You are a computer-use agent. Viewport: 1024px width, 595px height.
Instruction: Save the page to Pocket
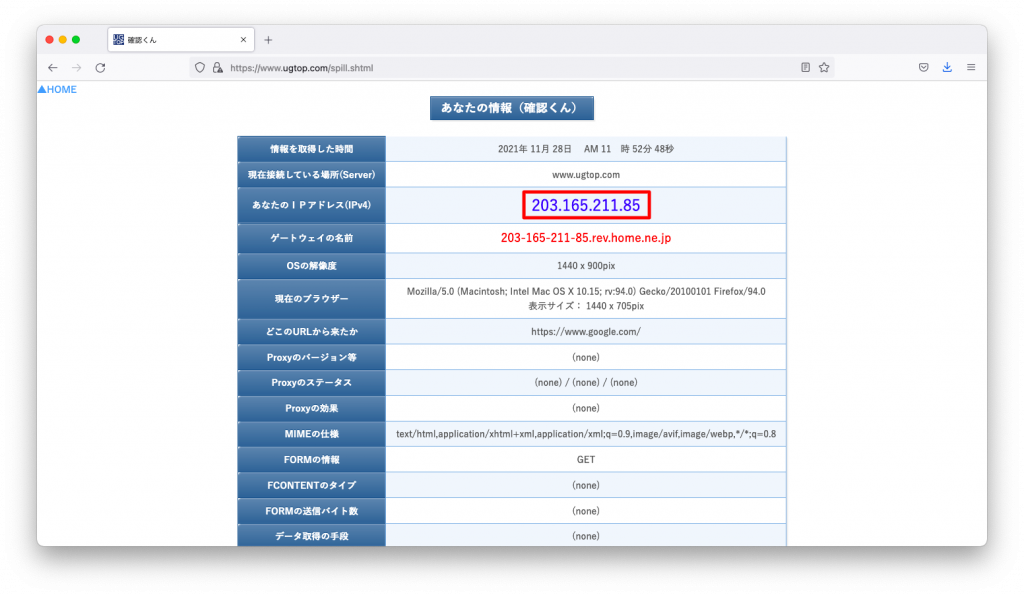point(922,66)
